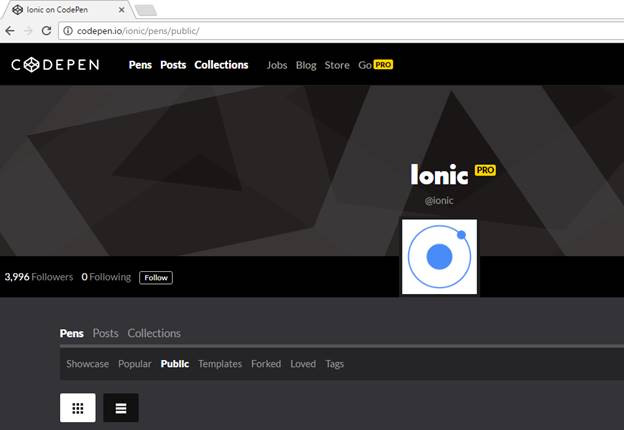Screen dimensions: 624x430
Task: Click the yellow PRO badge beside Ionic
Action: tap(485, 170)
